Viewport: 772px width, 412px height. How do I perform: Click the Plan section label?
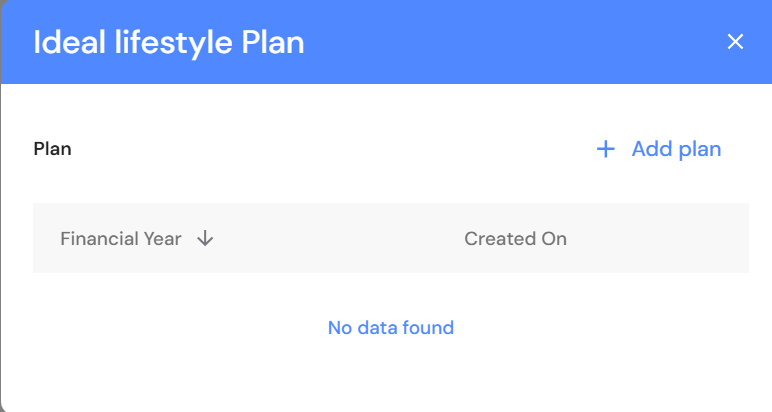pyautogui.click(x=52, y=149)
